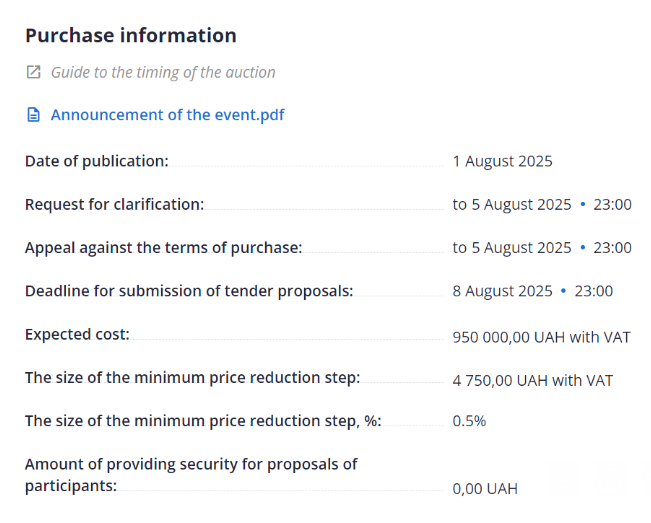
Task: Select the Request for clarification label
Action: pos(114,204)
